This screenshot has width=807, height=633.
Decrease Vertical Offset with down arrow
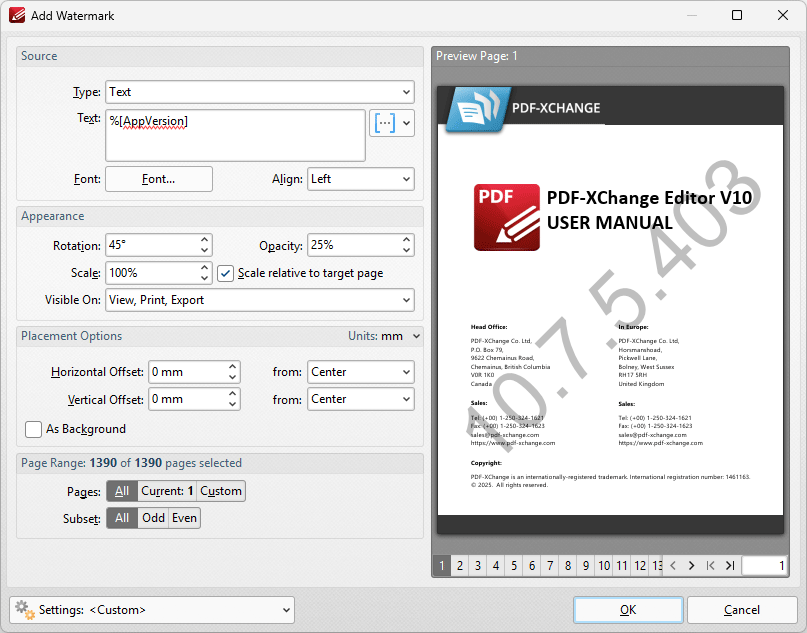click(x=233, y=405)
